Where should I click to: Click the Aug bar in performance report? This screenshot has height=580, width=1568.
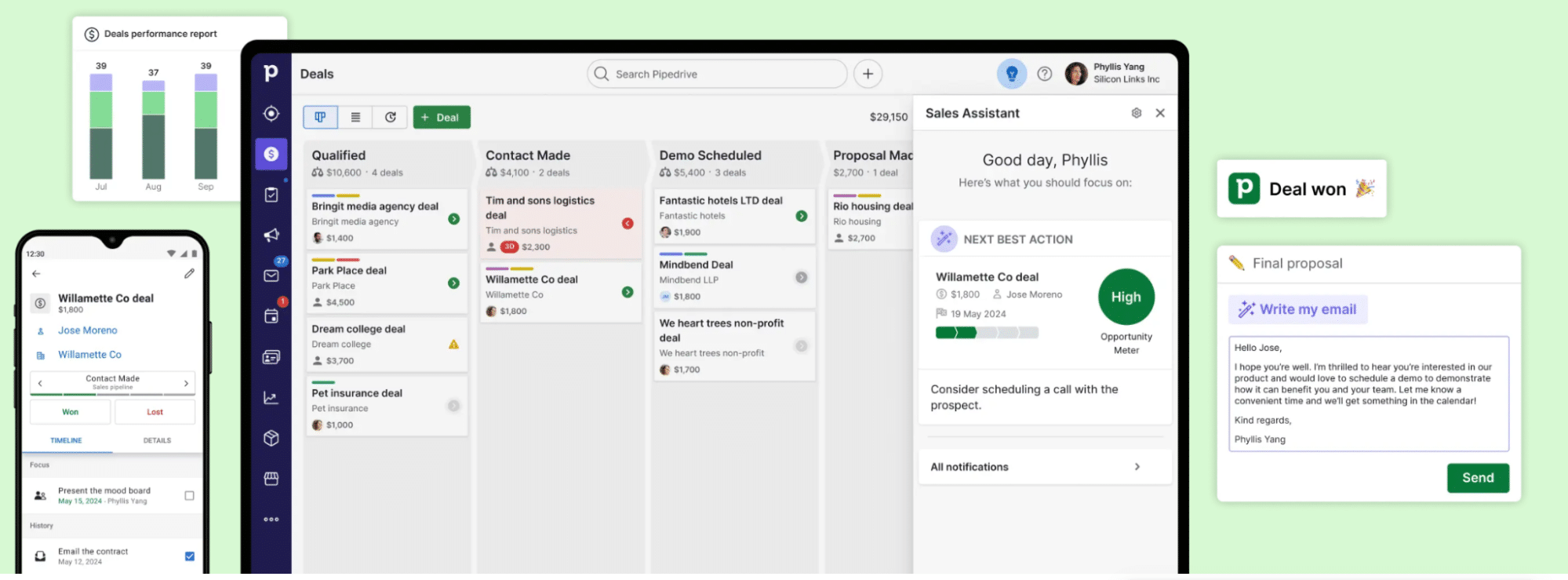[x=154, y=129]
